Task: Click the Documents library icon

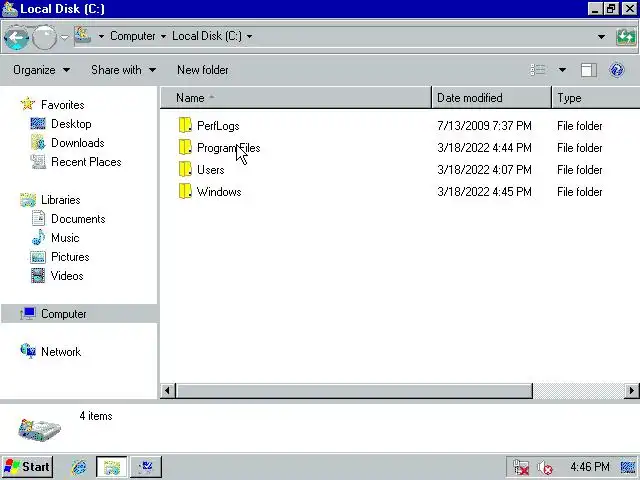Action: pyautogui.click(x=38, y=218)
